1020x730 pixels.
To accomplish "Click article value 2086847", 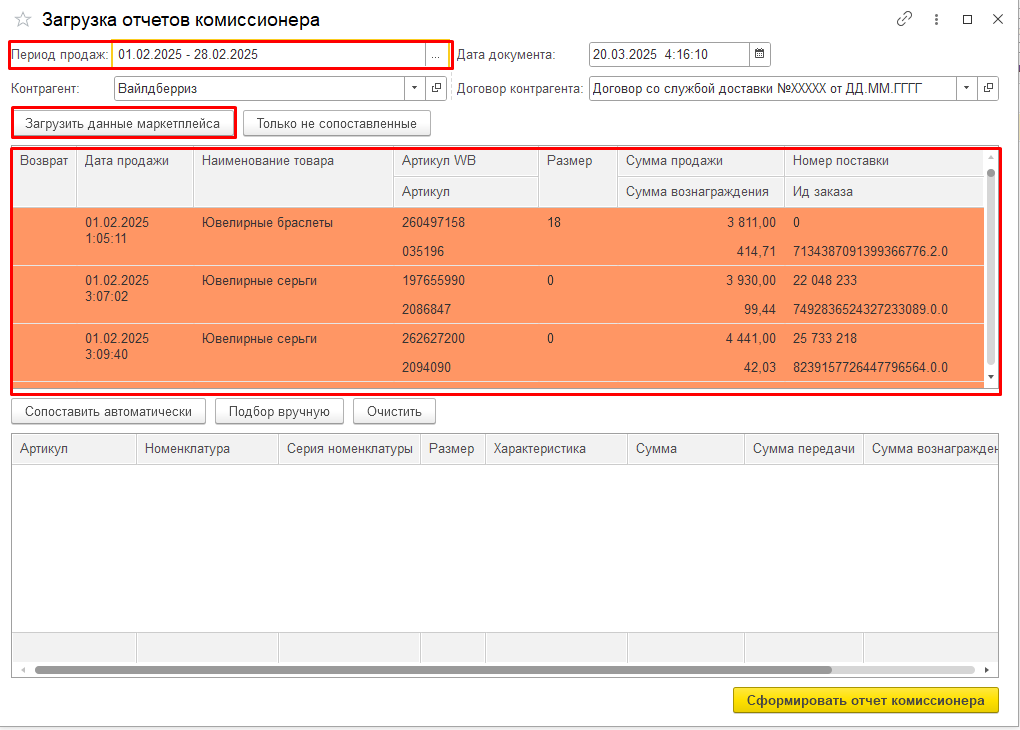I will 426,309.
